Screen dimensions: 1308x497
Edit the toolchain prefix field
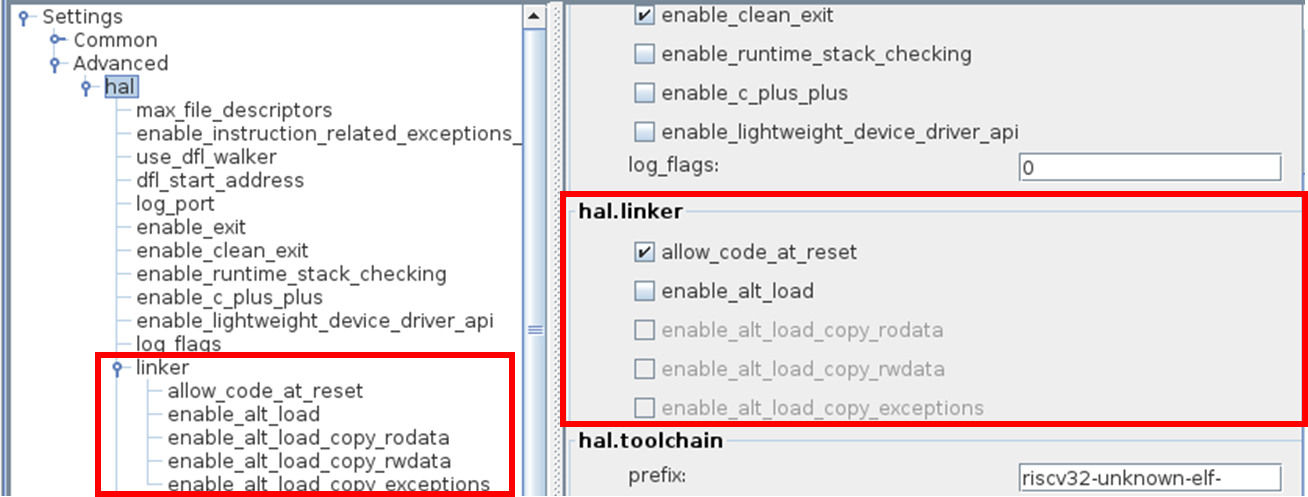[1149, 477]
